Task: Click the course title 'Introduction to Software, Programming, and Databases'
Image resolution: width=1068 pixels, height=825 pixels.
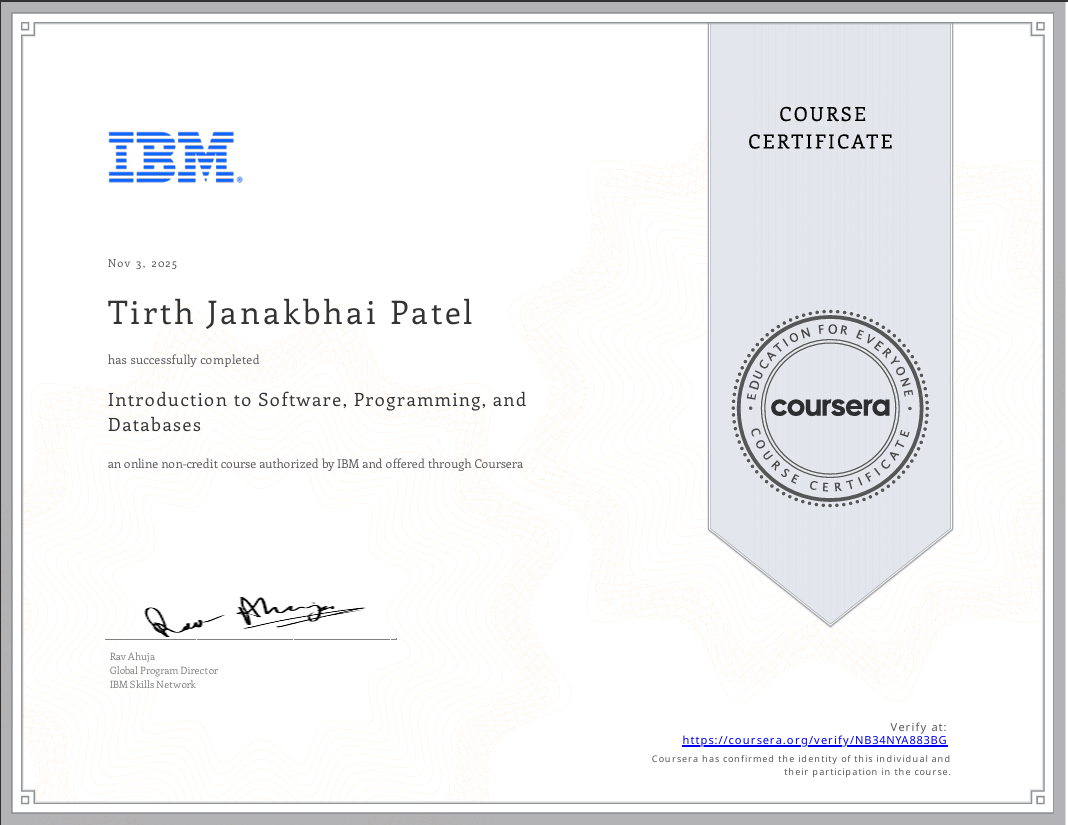Action: [x=317, y=411]
